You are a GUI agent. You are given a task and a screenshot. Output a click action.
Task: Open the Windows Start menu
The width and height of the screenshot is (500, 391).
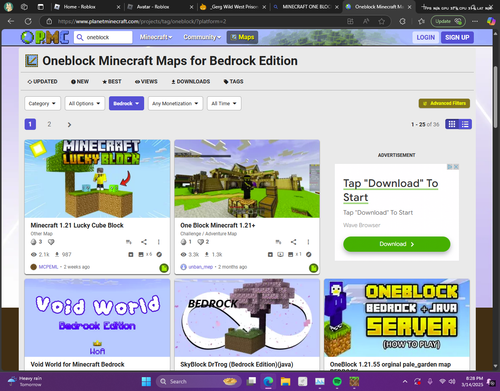coord(146,381)
